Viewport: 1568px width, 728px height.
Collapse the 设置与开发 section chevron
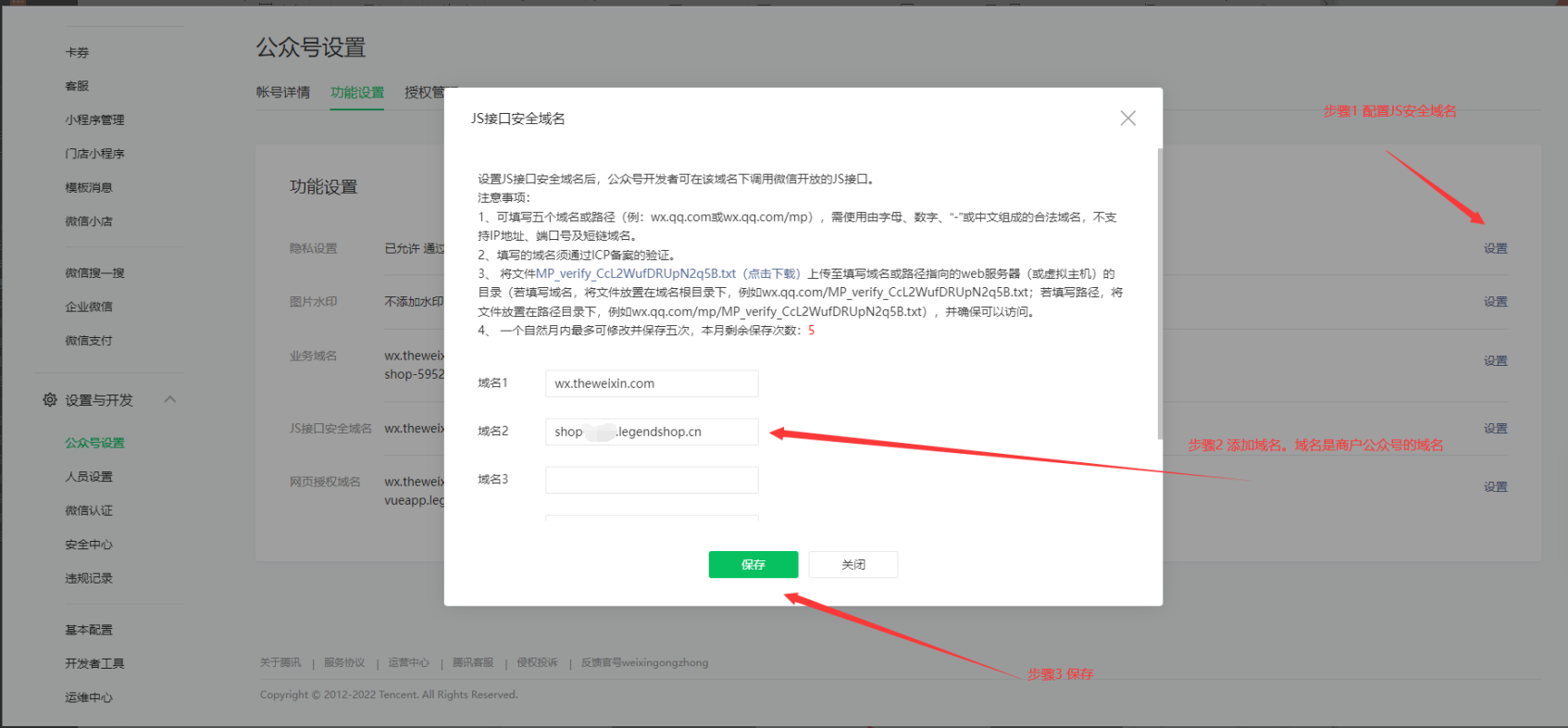(x=169, y=400)
